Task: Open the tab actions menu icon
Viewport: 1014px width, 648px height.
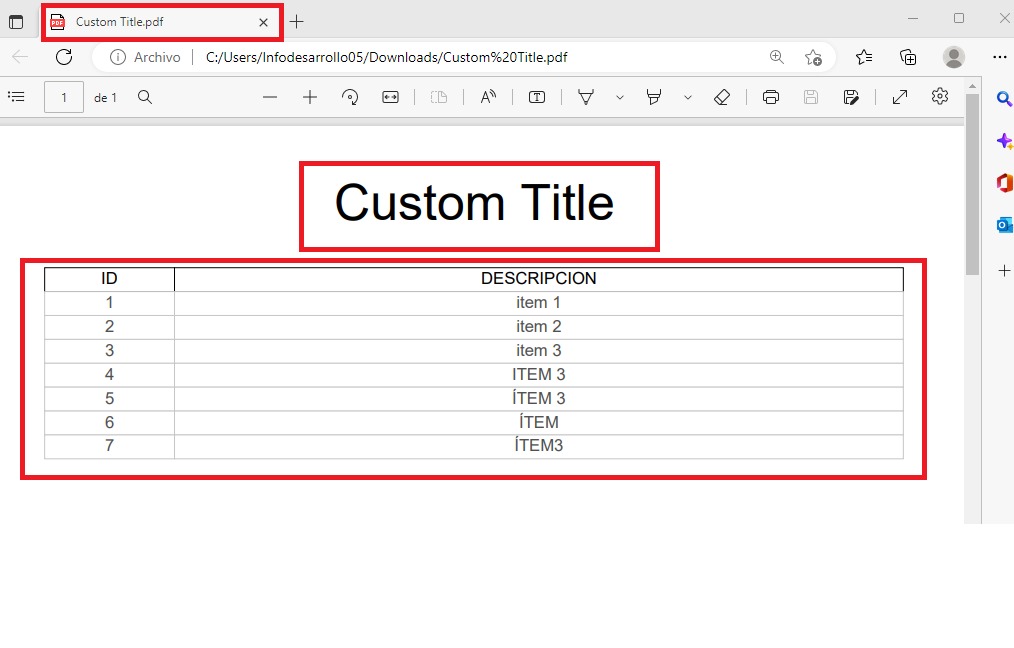Action: coord(16,22)
